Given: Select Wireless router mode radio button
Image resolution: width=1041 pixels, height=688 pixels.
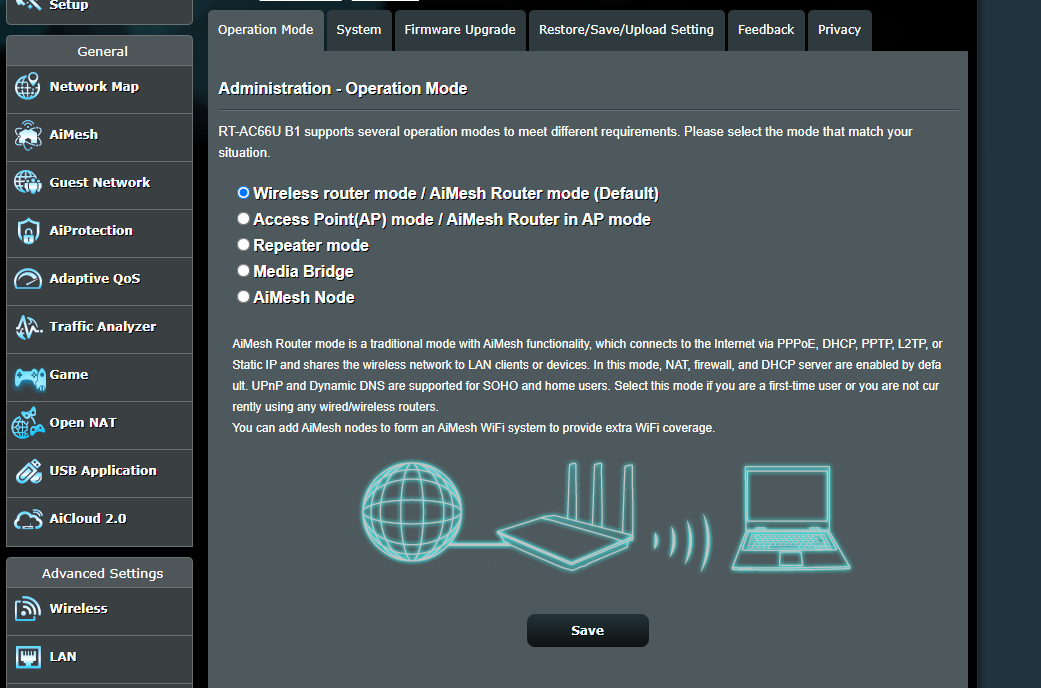Looking at the screenshot, I should coord(244,193).
